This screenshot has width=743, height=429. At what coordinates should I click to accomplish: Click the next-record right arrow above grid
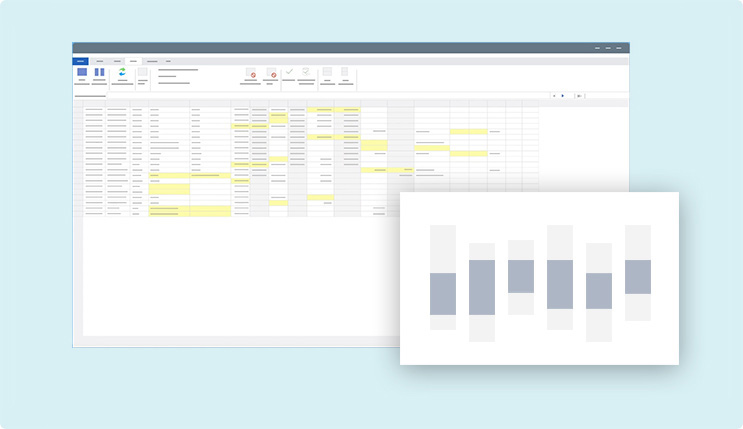(562, 96)
